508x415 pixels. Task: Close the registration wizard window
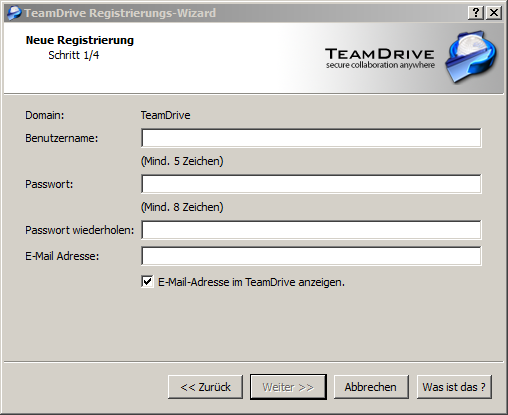tap(494, 13)
